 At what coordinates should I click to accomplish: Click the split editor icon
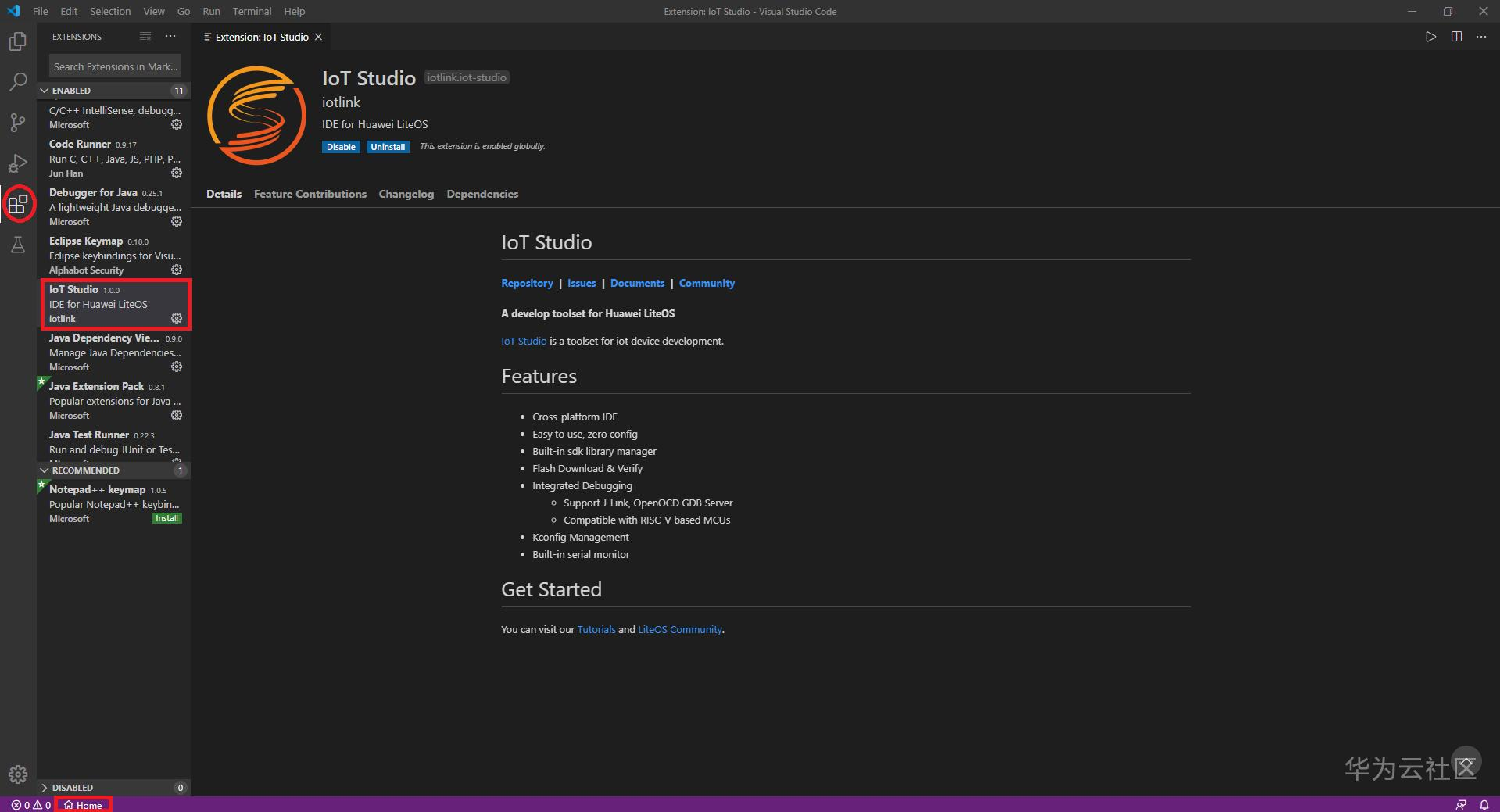click(x=1456, y=37)
